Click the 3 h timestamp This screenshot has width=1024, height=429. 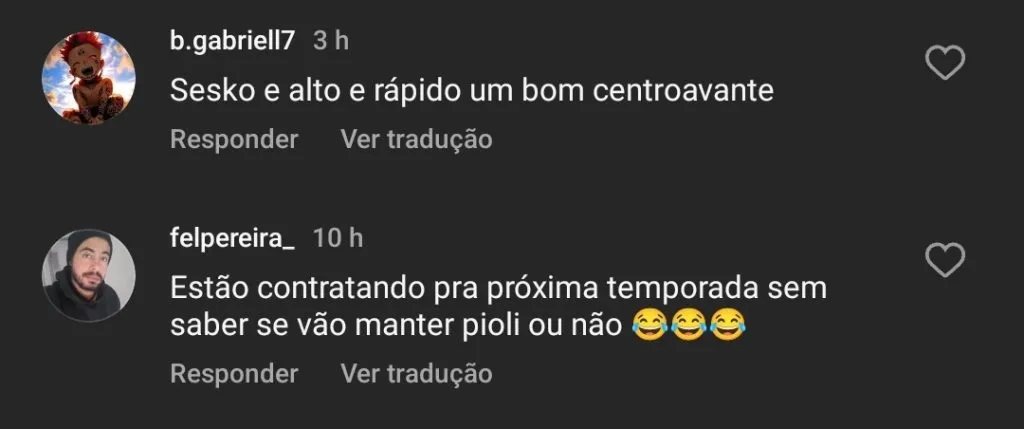point(330,41)
